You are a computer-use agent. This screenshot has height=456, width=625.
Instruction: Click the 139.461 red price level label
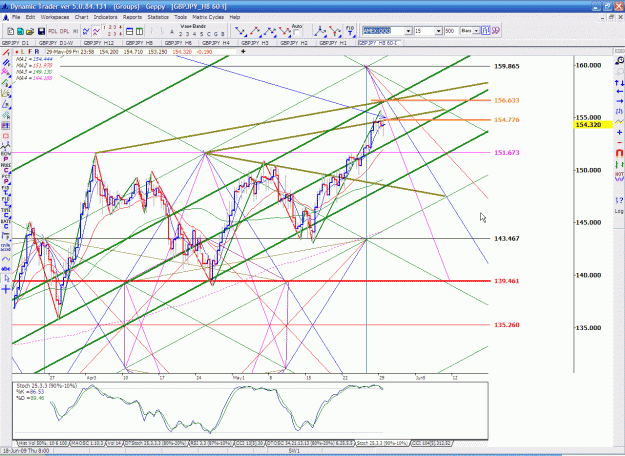click(507, 281)
